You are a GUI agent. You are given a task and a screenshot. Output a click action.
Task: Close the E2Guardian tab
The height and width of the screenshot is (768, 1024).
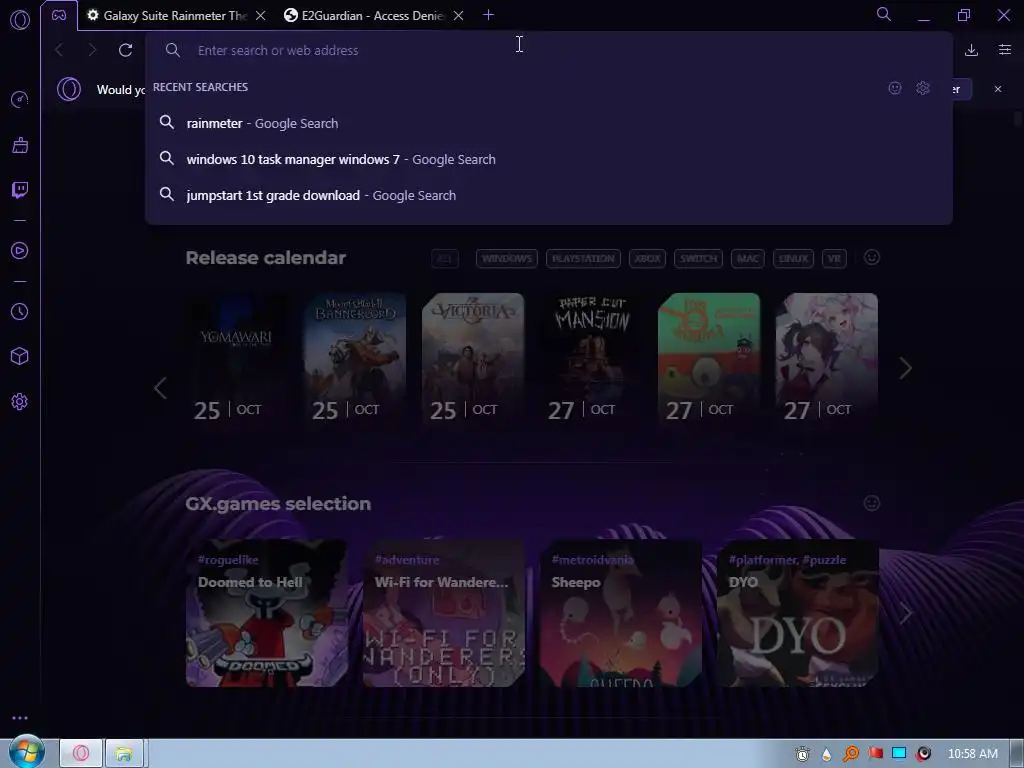coord(458,15)
